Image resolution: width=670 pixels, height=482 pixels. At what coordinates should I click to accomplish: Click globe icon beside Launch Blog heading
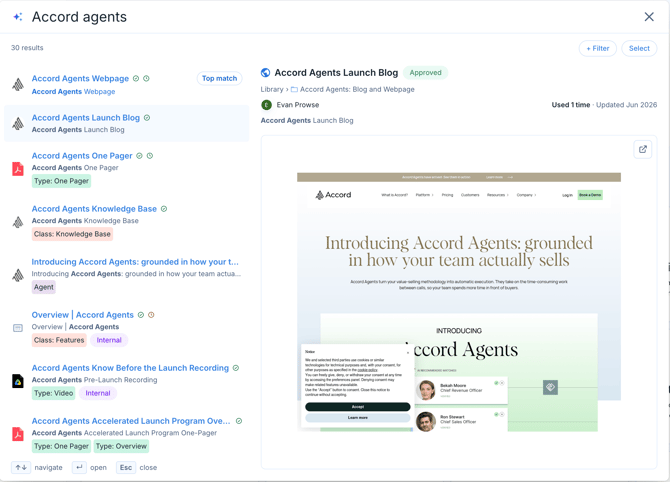pyautogui.click(x=265, y=73)
